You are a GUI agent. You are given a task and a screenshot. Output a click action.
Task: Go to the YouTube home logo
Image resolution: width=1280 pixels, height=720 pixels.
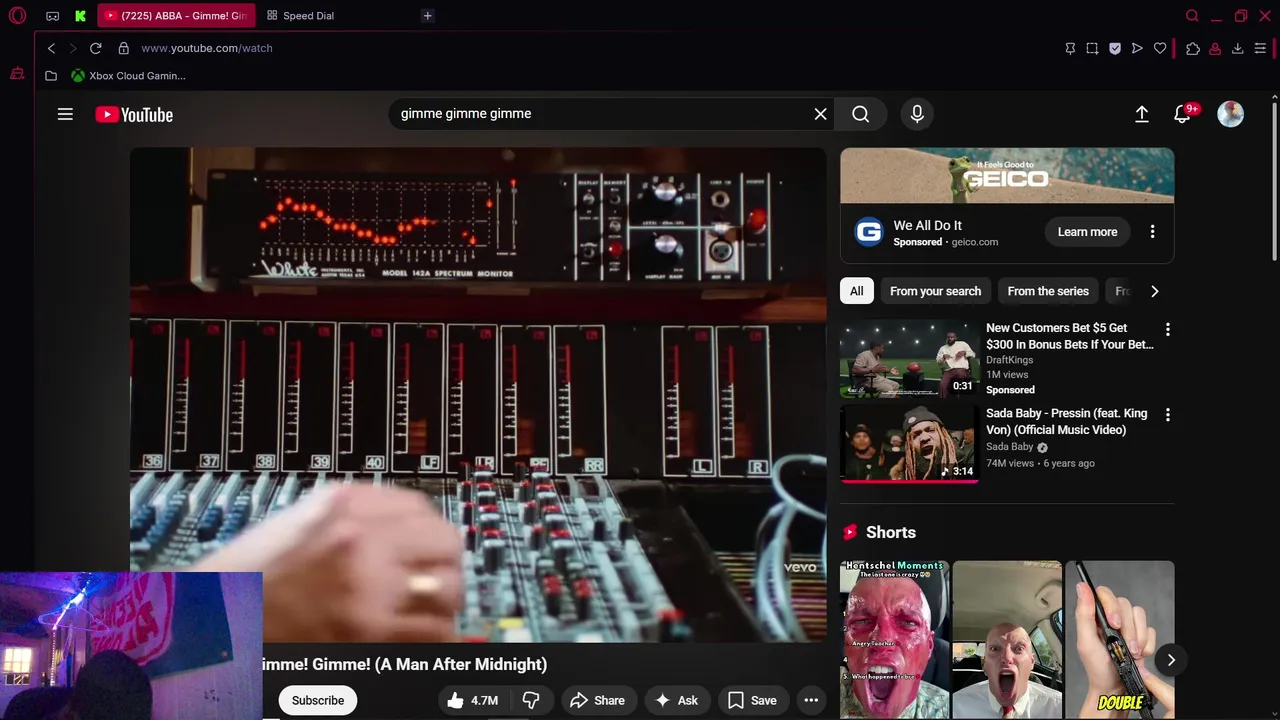click(x=134, y=115)
